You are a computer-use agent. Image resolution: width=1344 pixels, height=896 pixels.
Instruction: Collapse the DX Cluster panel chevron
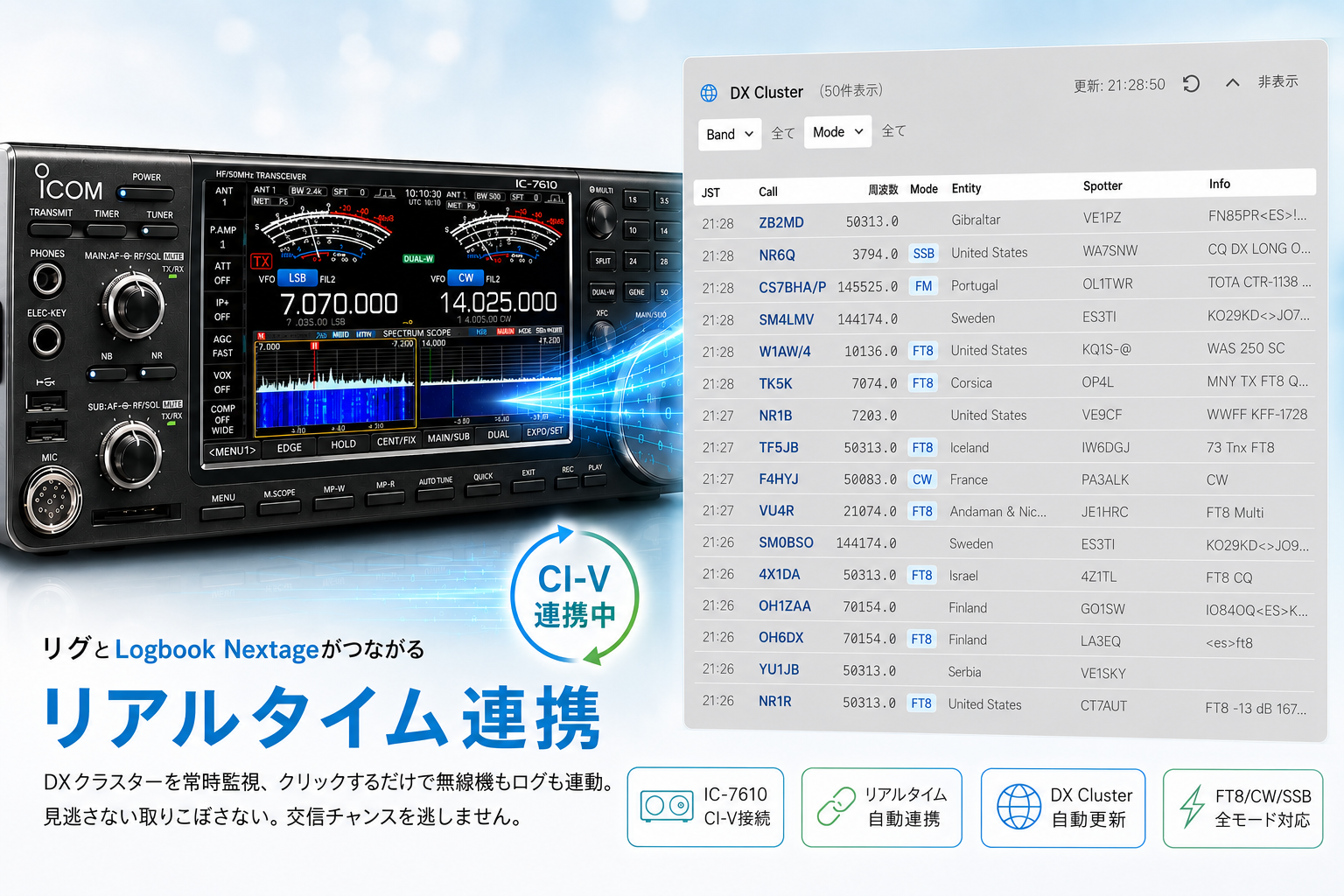(x=1232, y=83)
